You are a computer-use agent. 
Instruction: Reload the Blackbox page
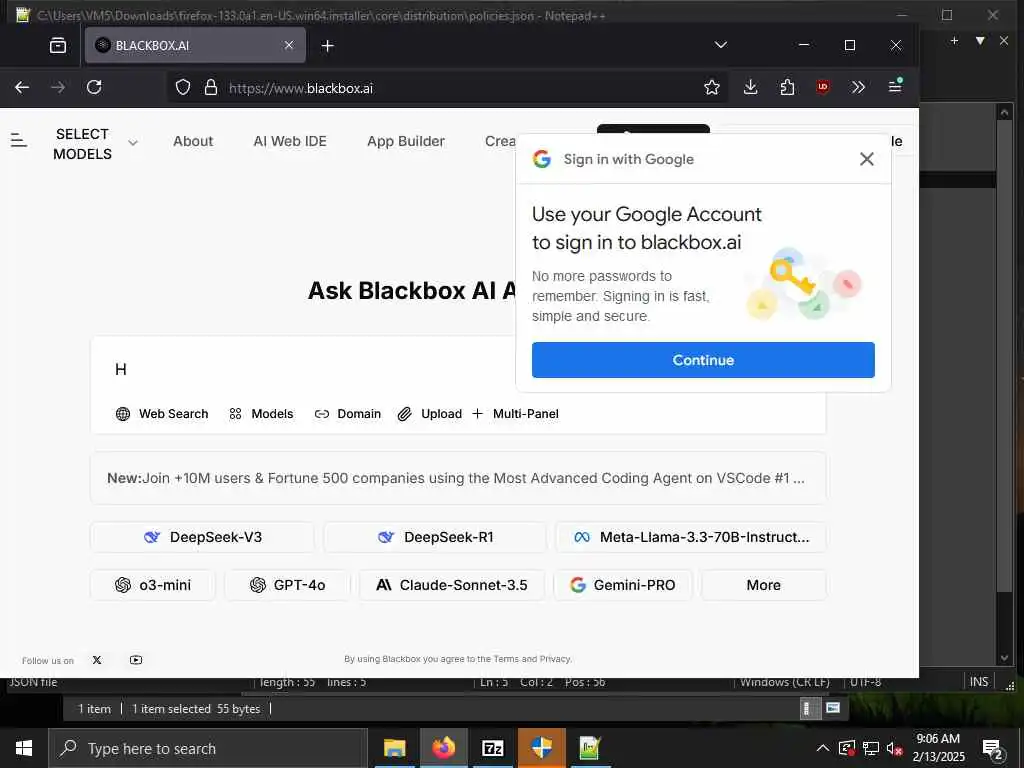[94, 88]
